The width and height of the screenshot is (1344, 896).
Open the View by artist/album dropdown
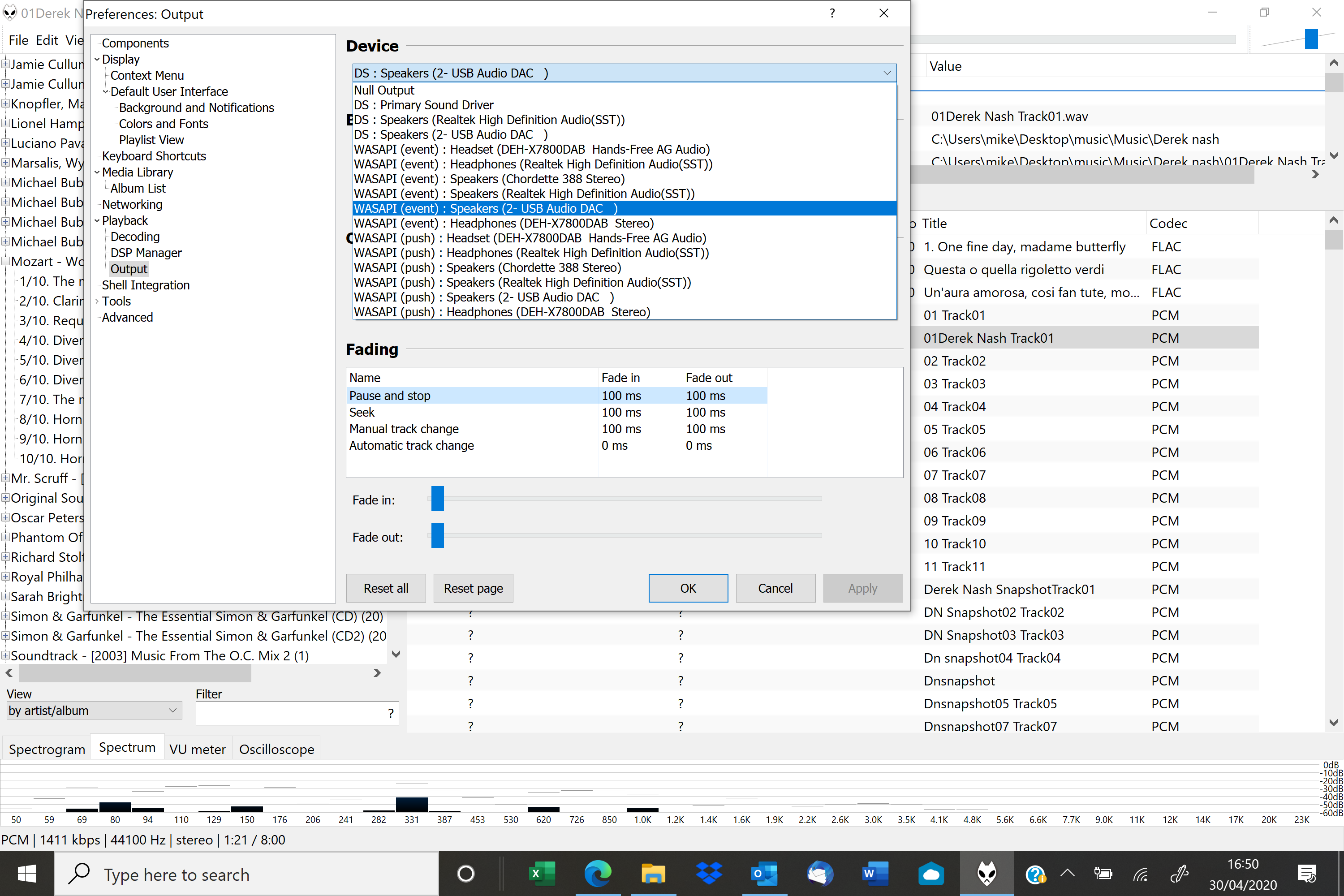(94, 710)
